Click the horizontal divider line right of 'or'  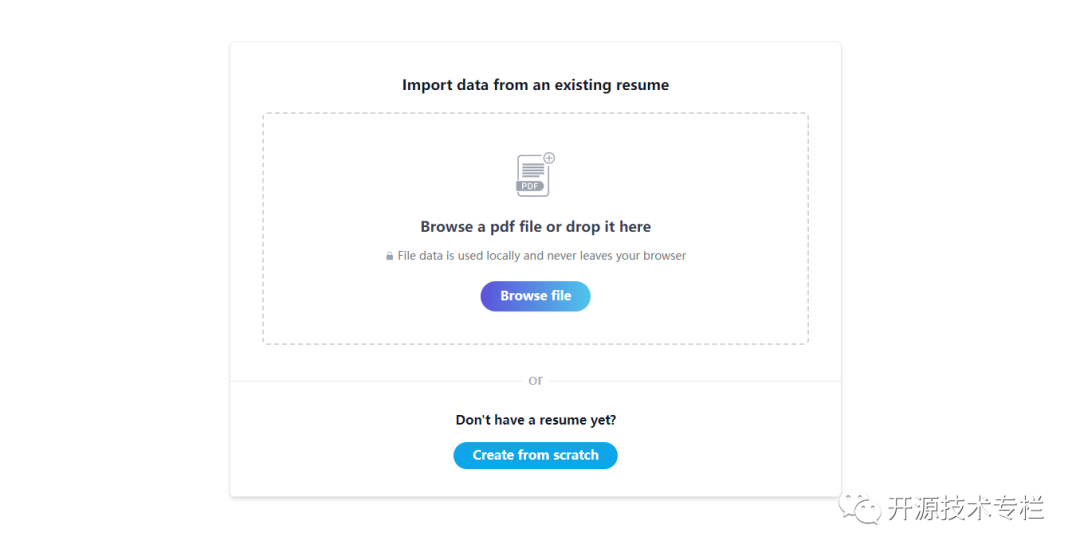[694, 381]
